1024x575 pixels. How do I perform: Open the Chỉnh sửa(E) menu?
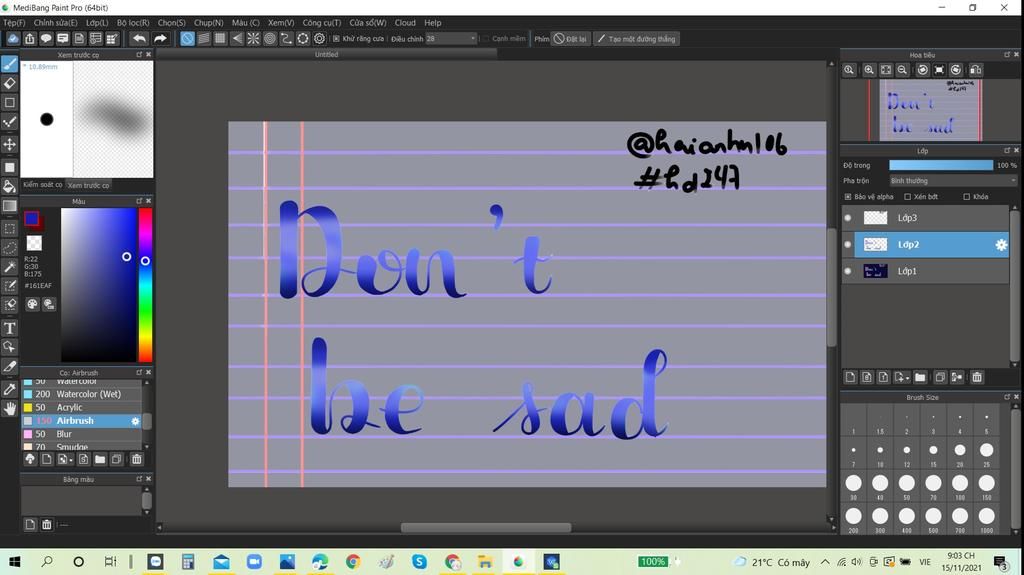[x=56, y=22]
